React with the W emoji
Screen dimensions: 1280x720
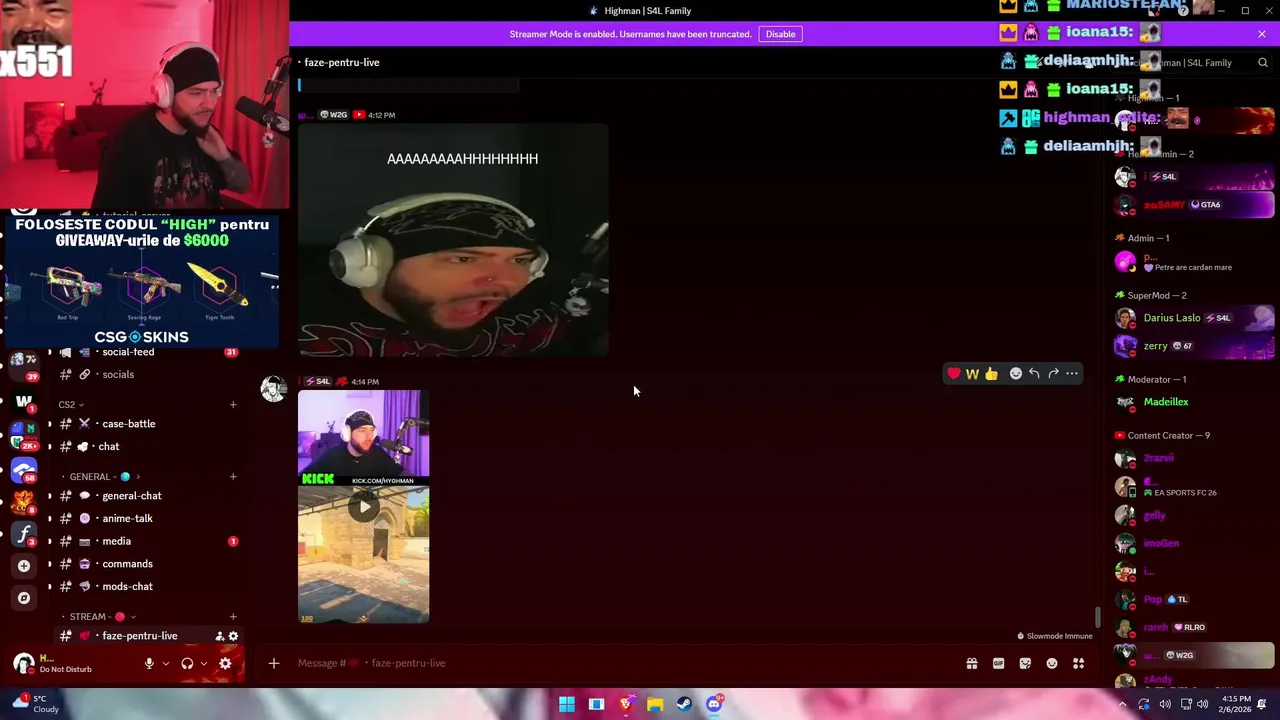click(972, 374)
